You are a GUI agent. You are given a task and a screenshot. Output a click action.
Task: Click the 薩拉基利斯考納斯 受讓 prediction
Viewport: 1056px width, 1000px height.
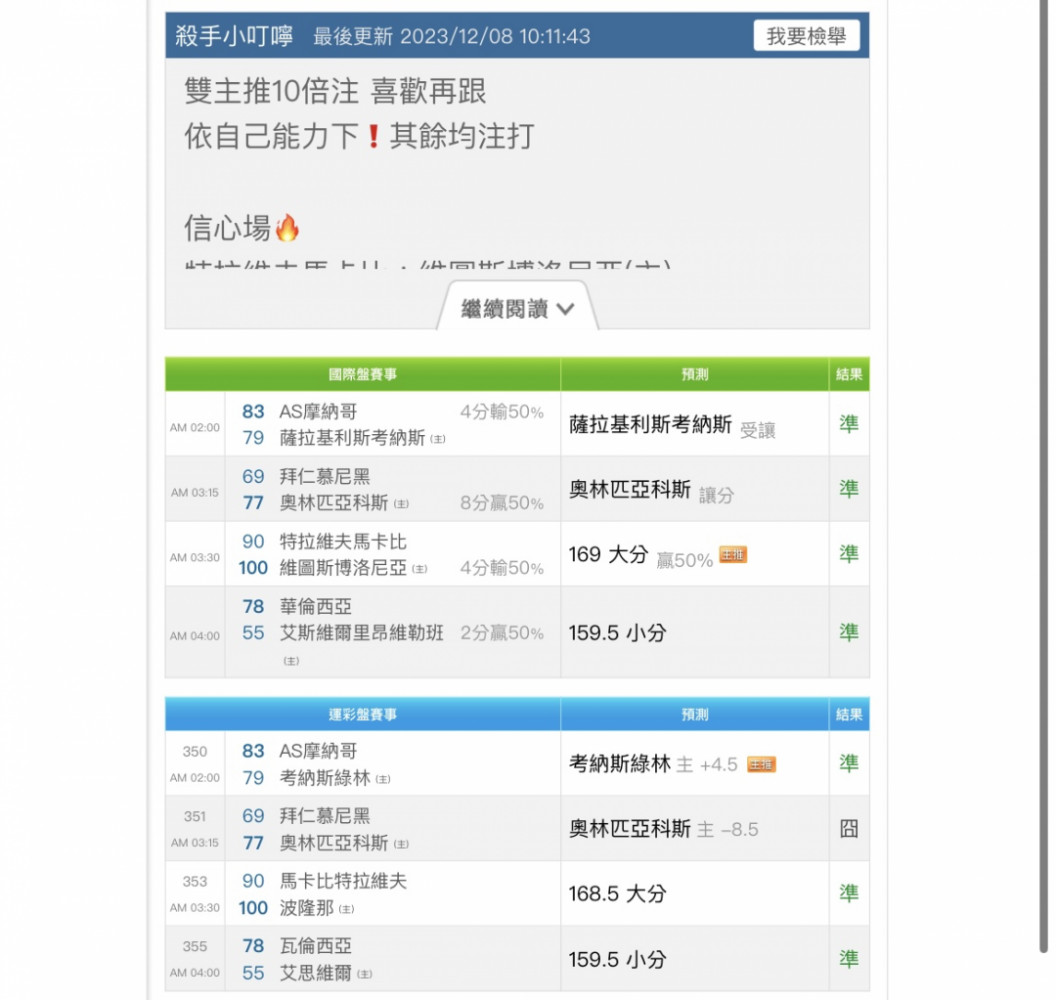coord(672,425)
